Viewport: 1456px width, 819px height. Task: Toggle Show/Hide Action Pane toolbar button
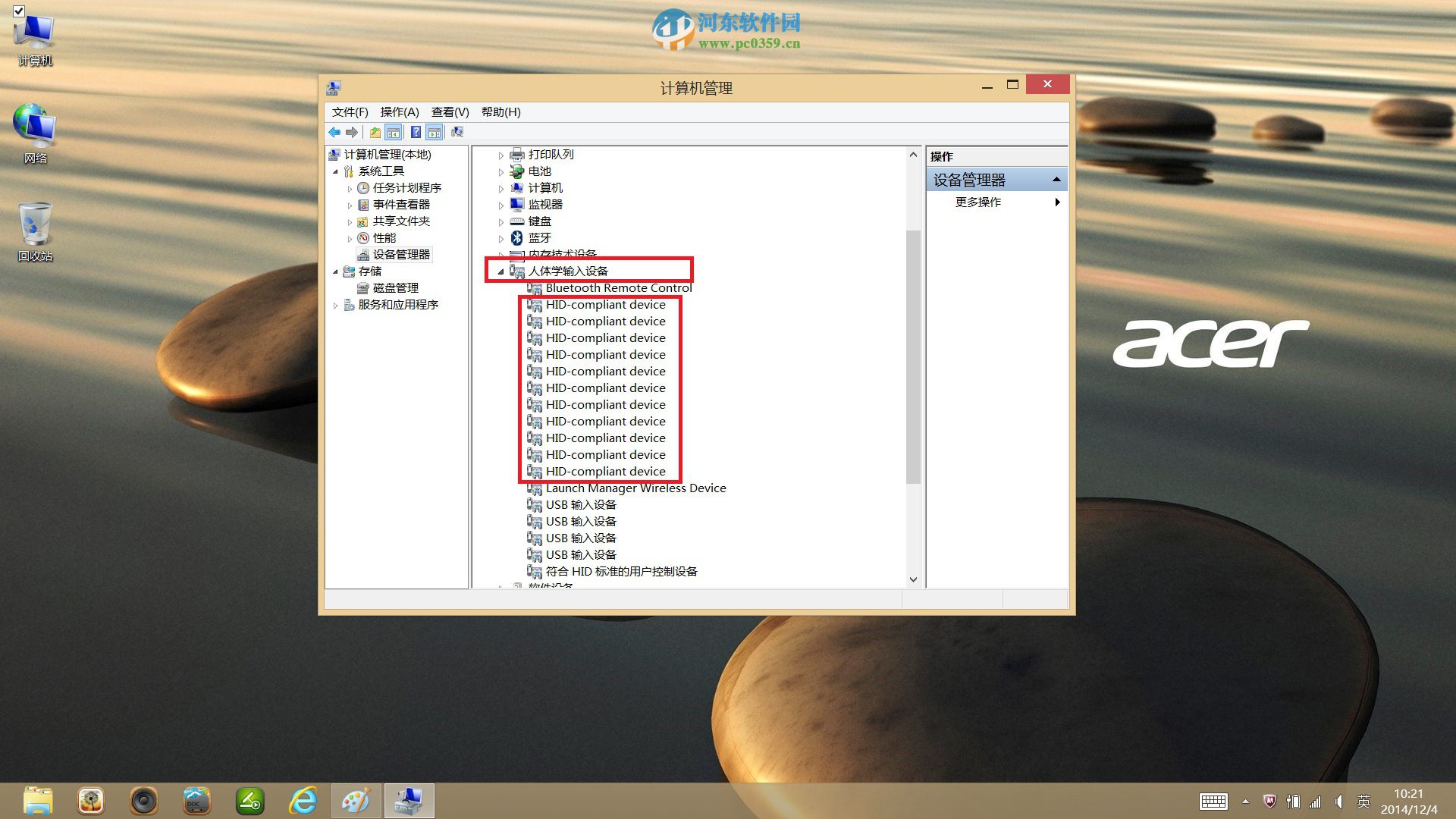pyautogui.click(x=434, y=132)
